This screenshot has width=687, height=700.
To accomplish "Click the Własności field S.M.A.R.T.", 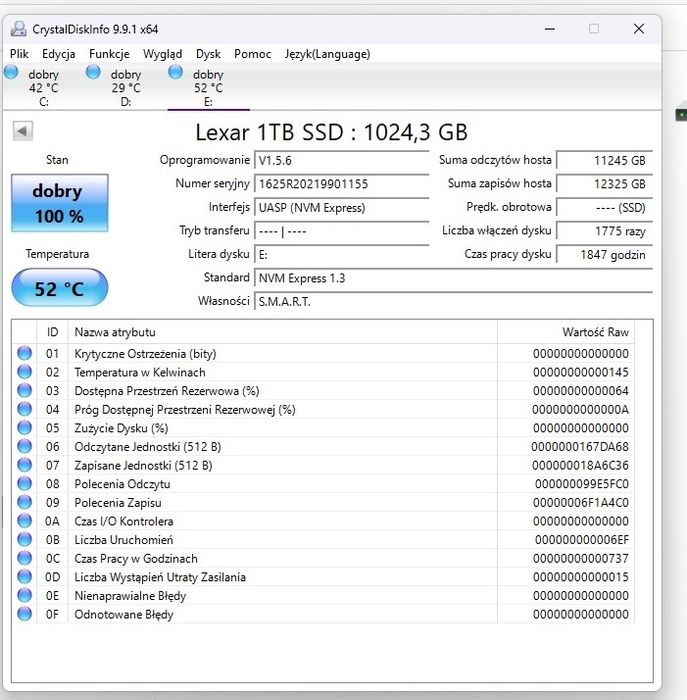I will pos(453,302).
